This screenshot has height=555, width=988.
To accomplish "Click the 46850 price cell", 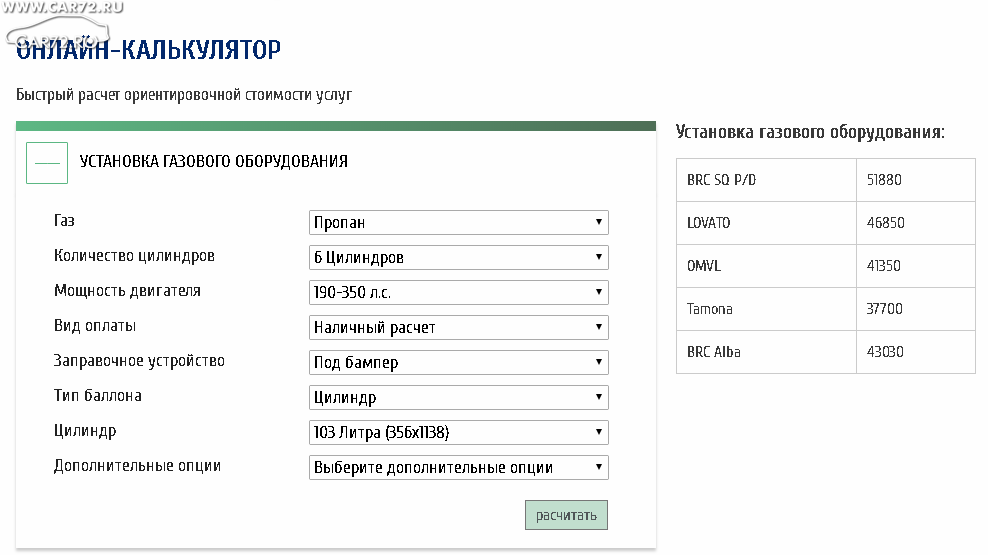I will pyautogui.click(x=916, y=223).
